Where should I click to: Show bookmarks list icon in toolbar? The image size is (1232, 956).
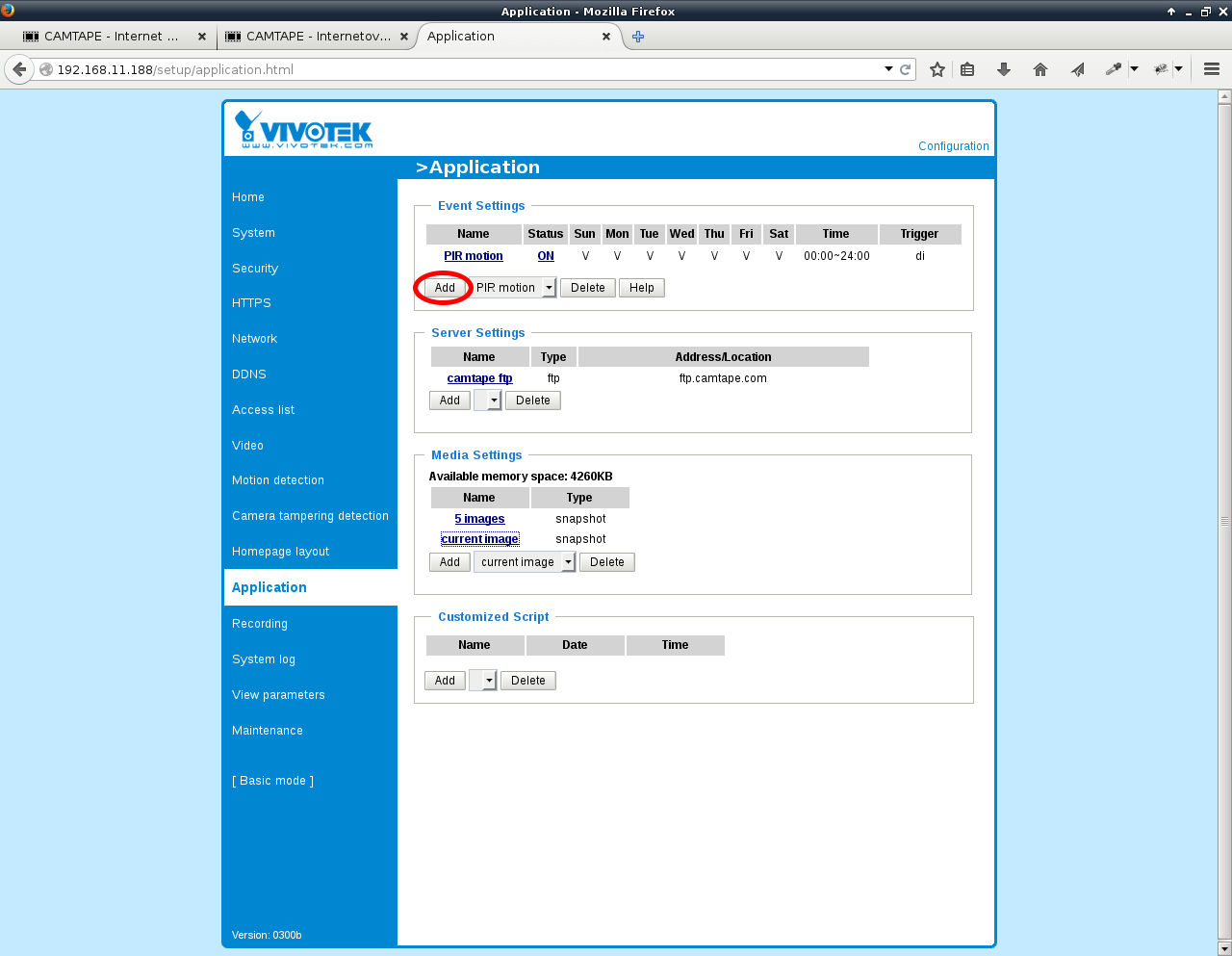pyautogui.click(x=968, y=69)
